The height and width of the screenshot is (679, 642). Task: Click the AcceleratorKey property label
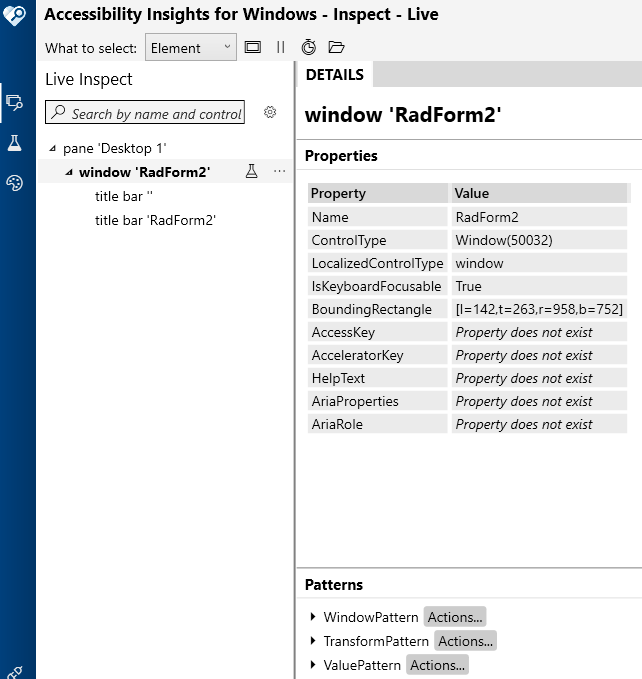[377, 355]
